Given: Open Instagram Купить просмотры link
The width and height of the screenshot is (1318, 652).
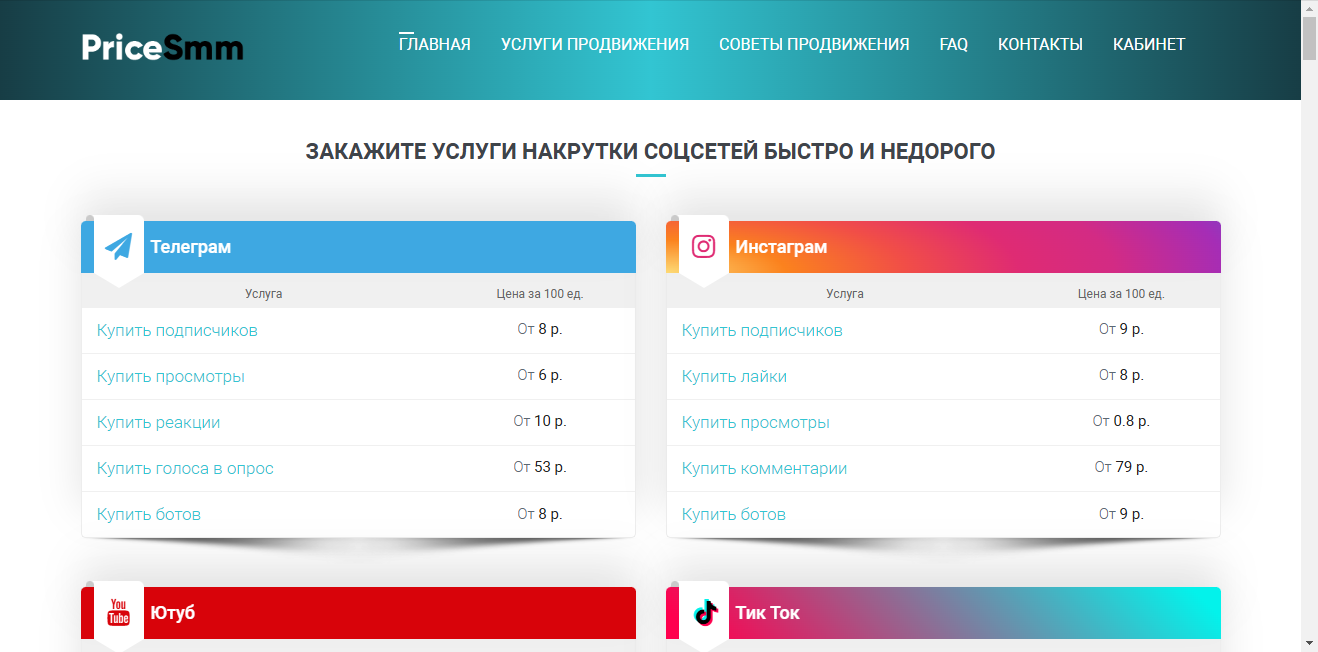Looking at the screenshot, I should click(756, 422).
